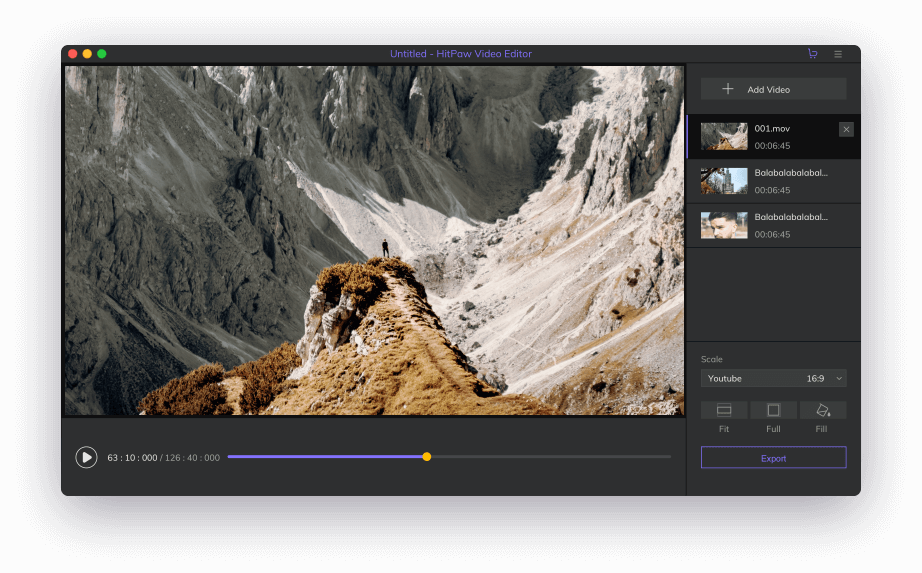The image size is (922, 573).
Task: Choose the Fill paint bucket icon
Action: click(x=822, y=410)
